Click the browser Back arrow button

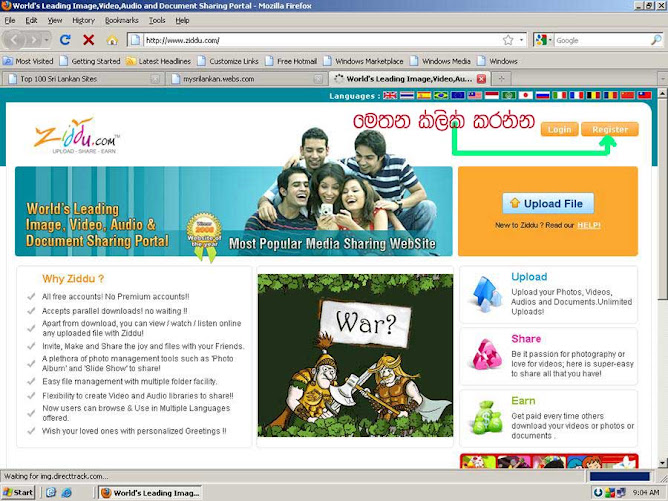click(x=14, y=40)
